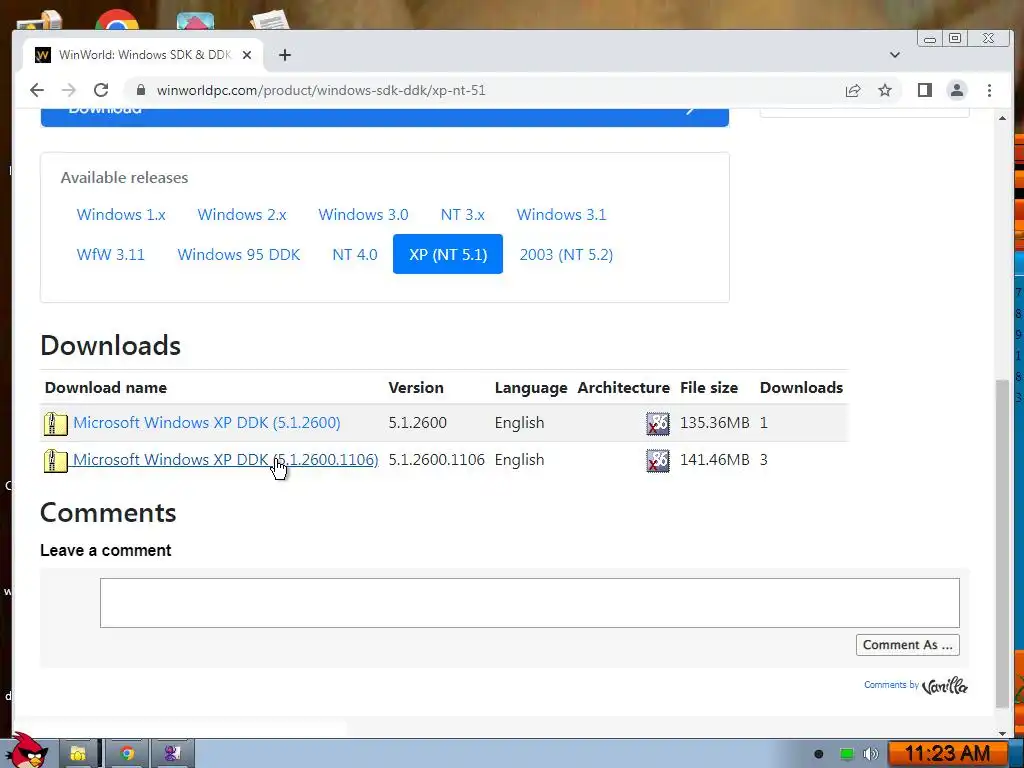Click the 135.36MB file size
Screen dimensions: 1024x768
tap(714, 423)
